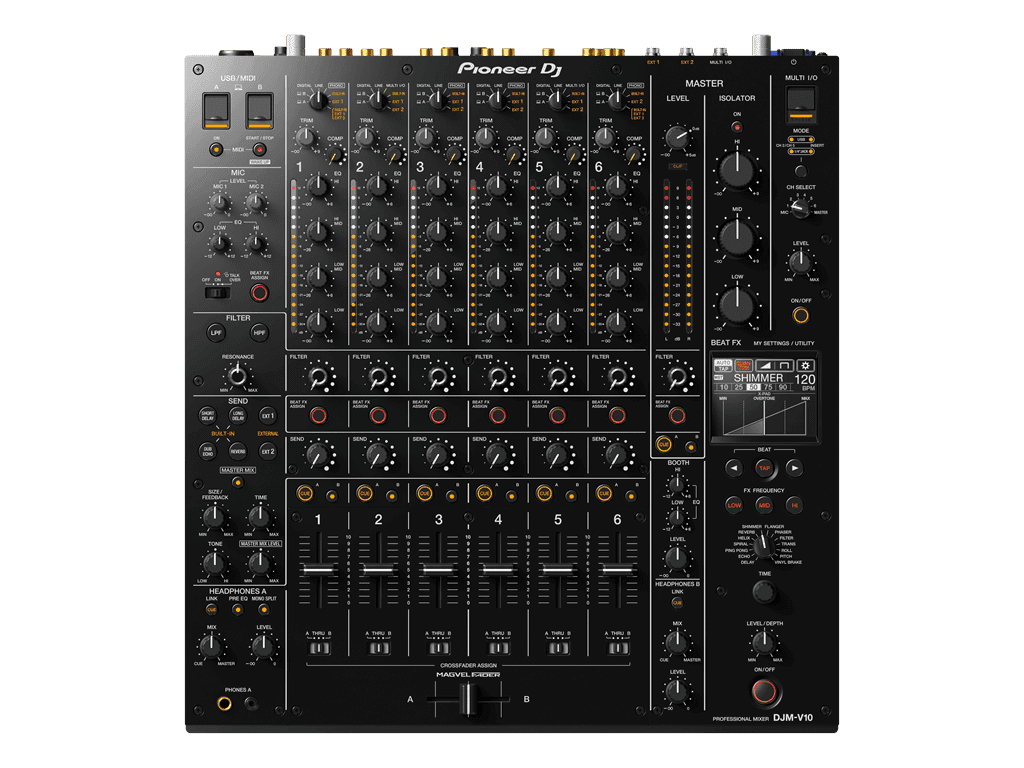Toggle the MIDI ON button
The image size is (1024, 768).
click(215, 150)
